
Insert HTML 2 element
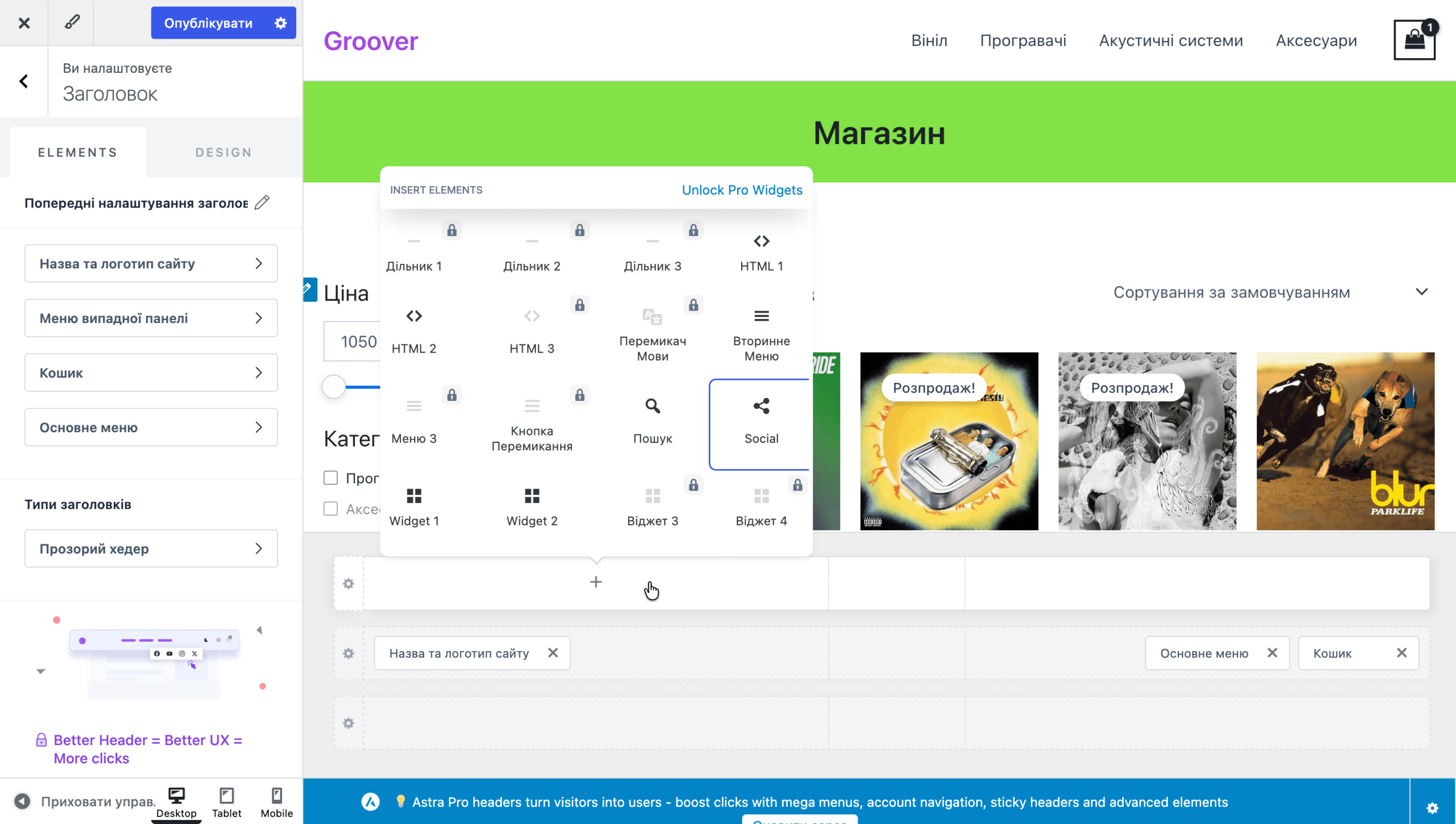coord(414,332)
